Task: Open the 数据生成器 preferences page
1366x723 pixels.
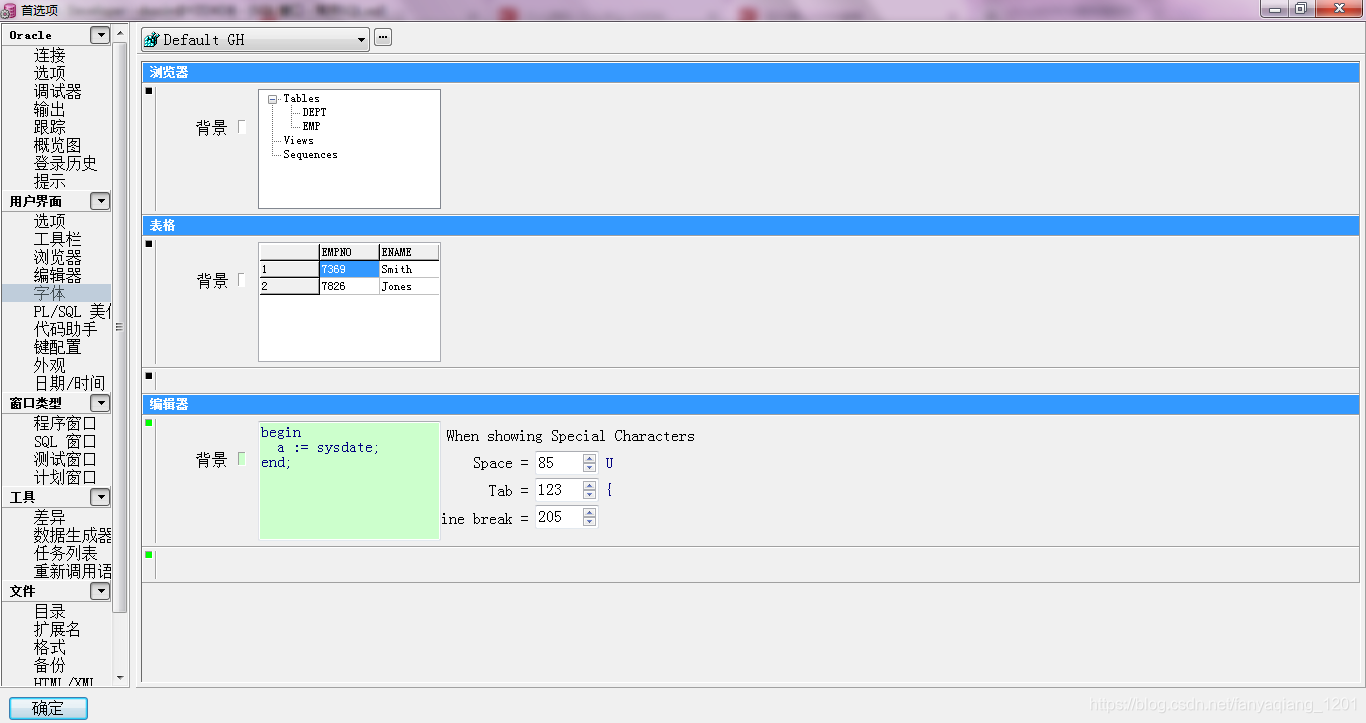Action: (x=72, y=535)
